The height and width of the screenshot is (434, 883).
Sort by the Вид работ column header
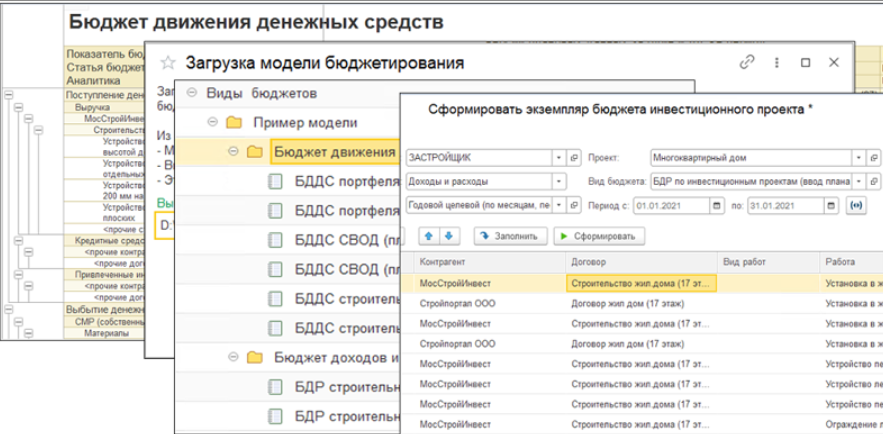pos(768,262)
